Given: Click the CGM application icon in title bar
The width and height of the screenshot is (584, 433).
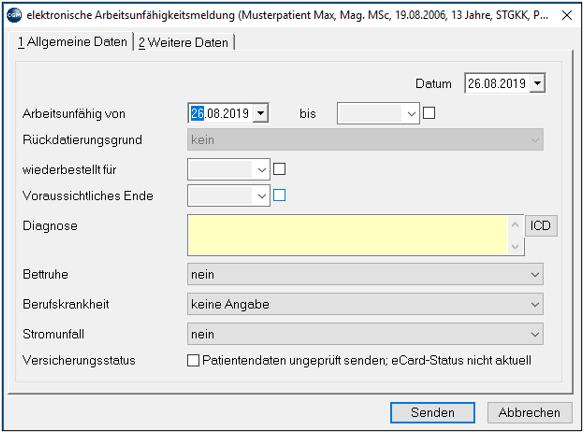Looking at the screenshot, I should (15, 15).
